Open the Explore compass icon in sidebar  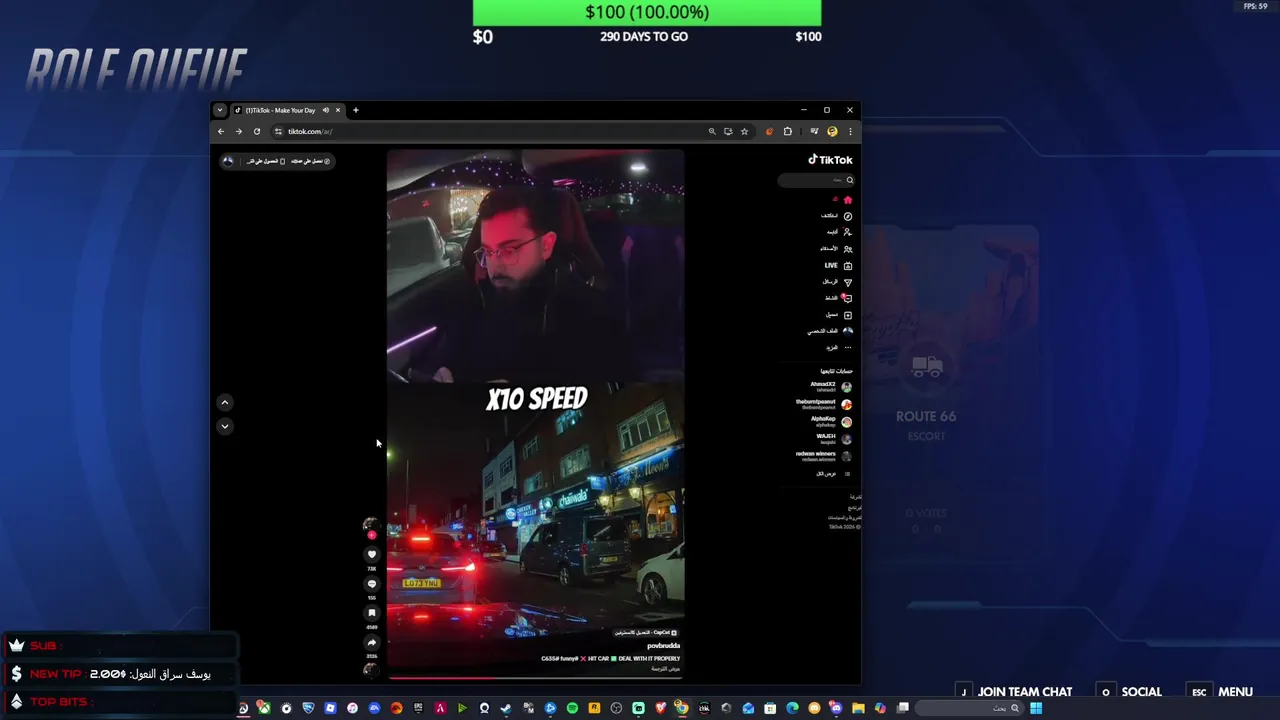(x=848, y=216)
